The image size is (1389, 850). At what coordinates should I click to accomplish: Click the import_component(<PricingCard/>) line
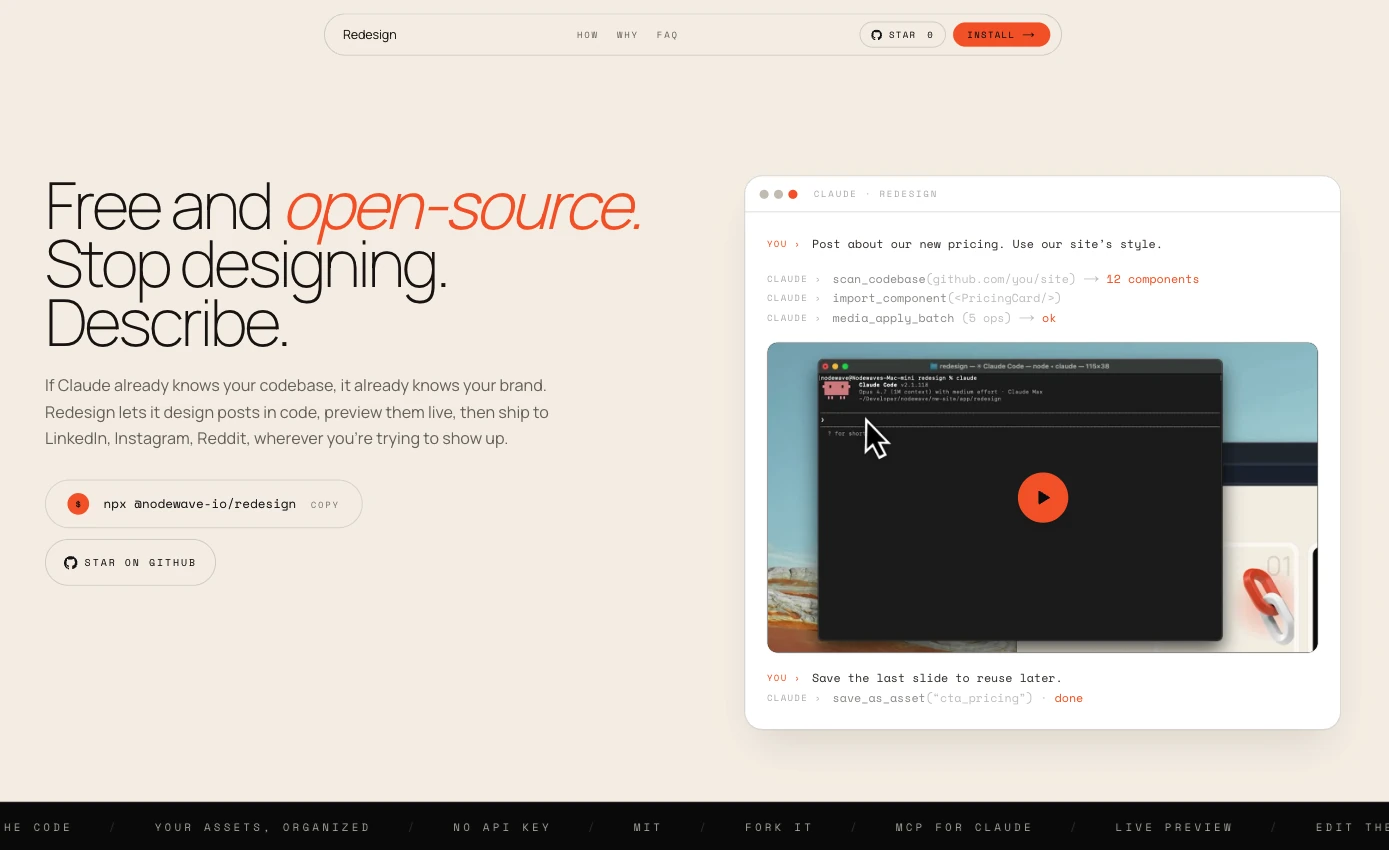click(x=947, y=298)
